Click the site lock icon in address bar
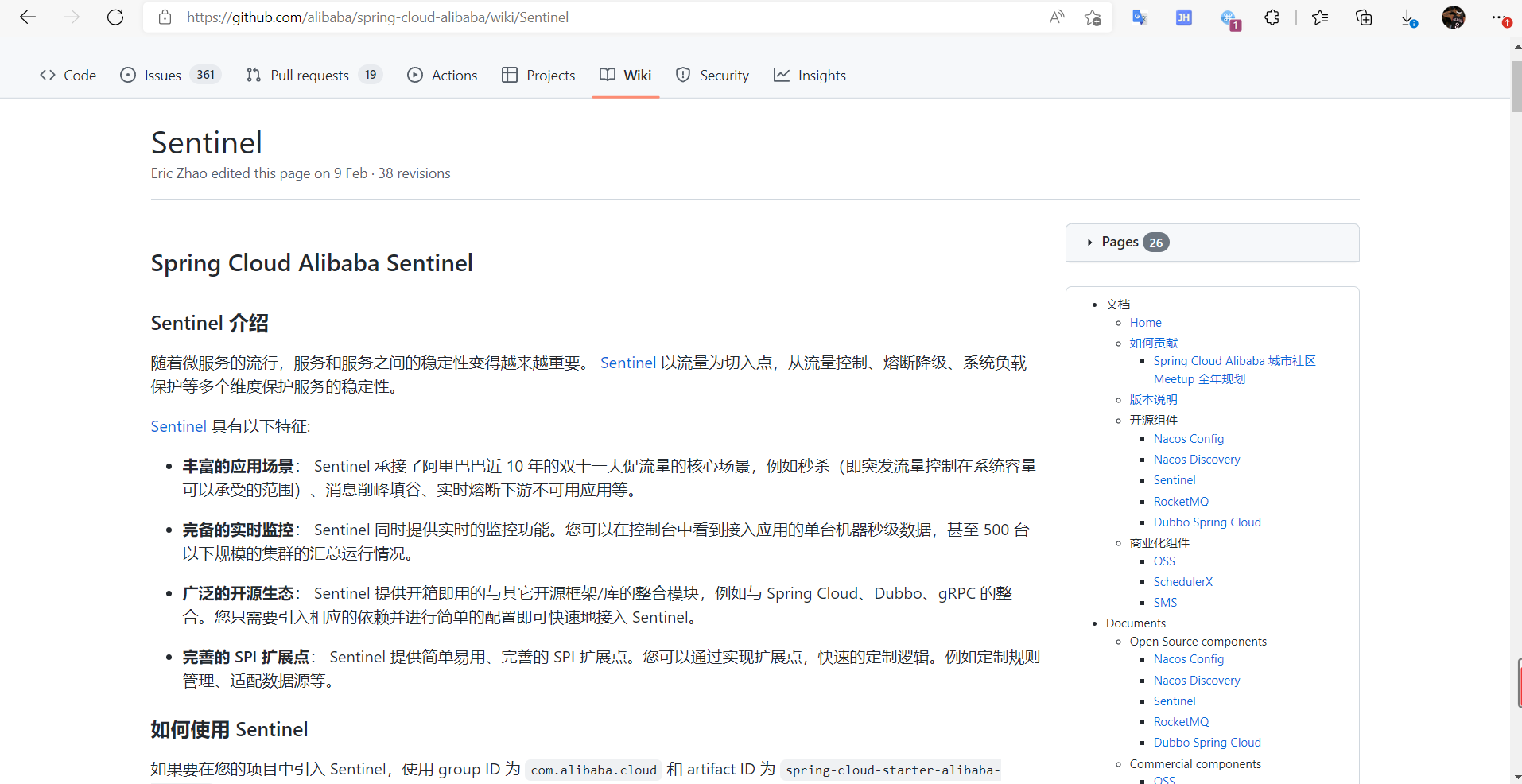This screenshot has width=1522, height=784. pyautogui.click(x=165, y=17)
